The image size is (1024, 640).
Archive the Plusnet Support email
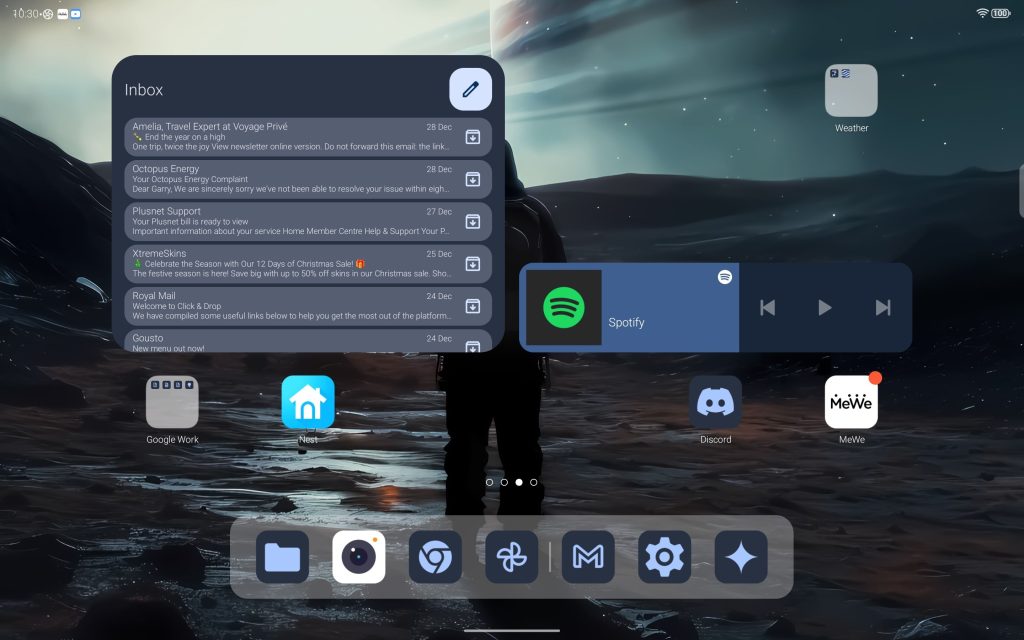pyautogui.click(x=473, y=221)
